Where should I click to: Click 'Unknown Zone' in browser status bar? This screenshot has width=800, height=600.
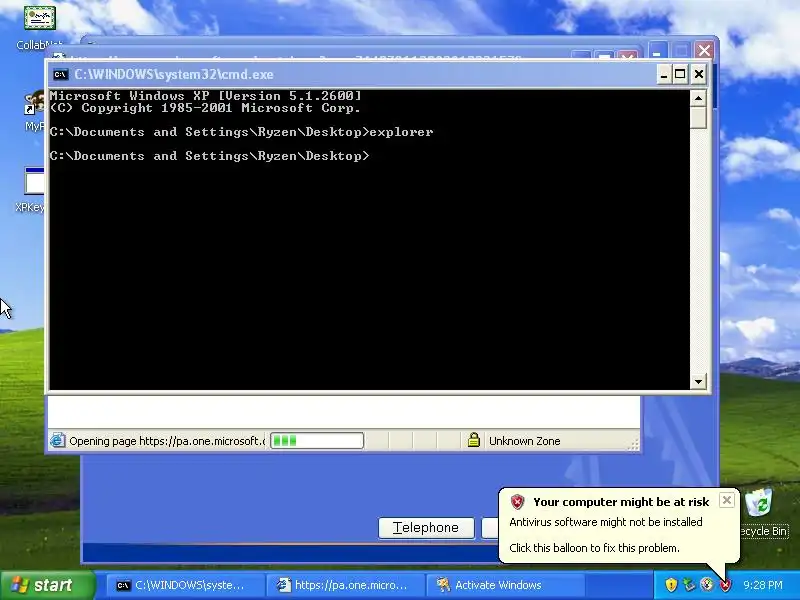(524, 441)
